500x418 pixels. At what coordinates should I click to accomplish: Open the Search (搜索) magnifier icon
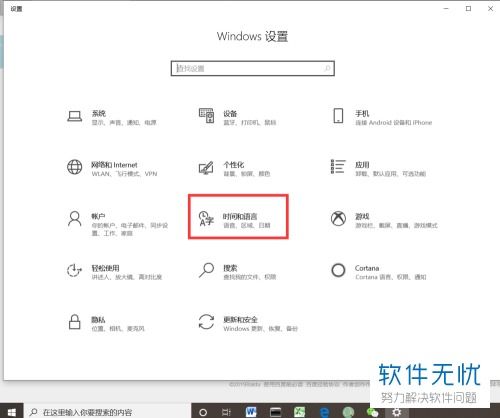pos(206,270)
